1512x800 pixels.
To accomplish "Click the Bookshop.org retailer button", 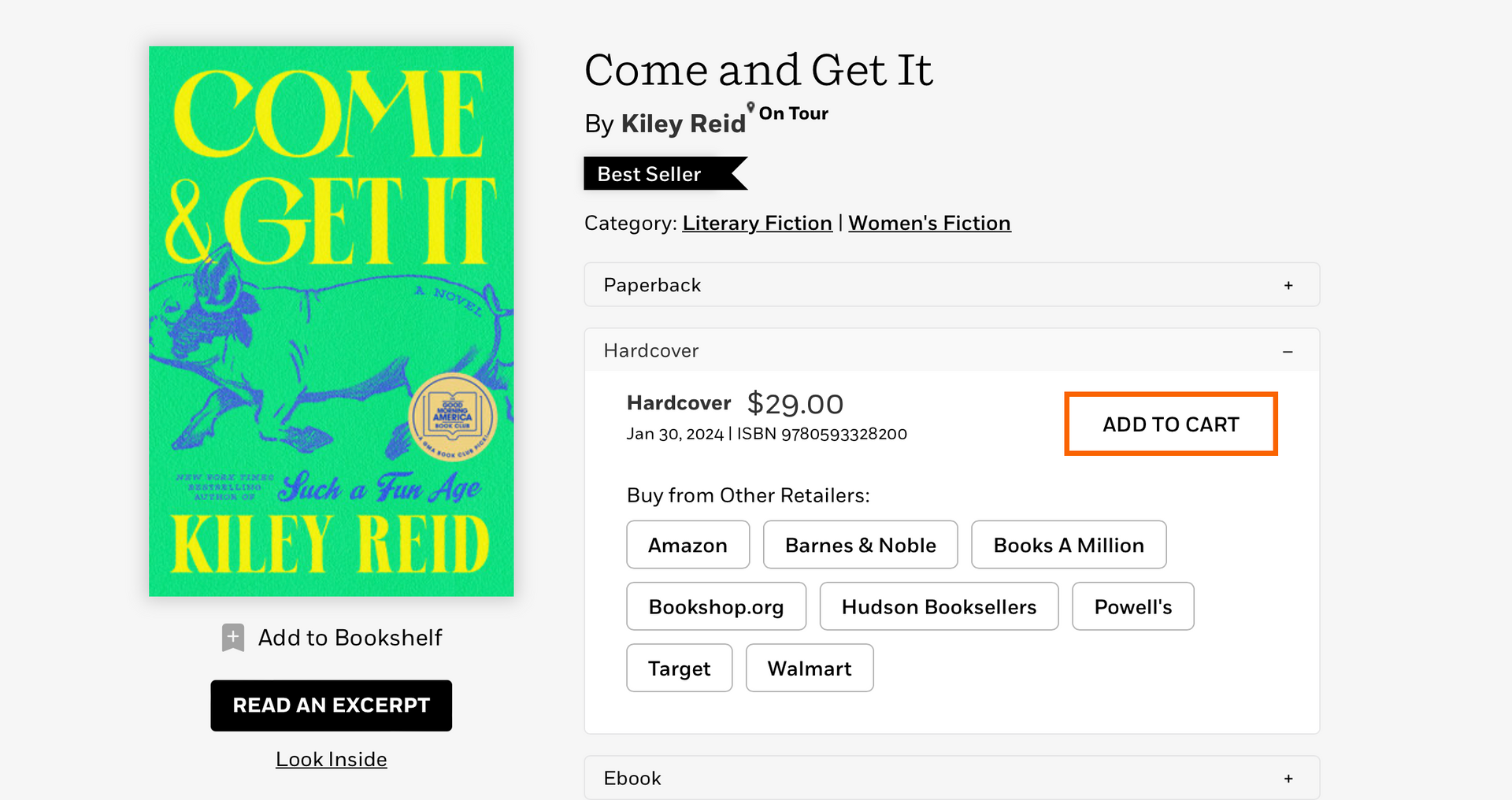I will tap(716, 606).
